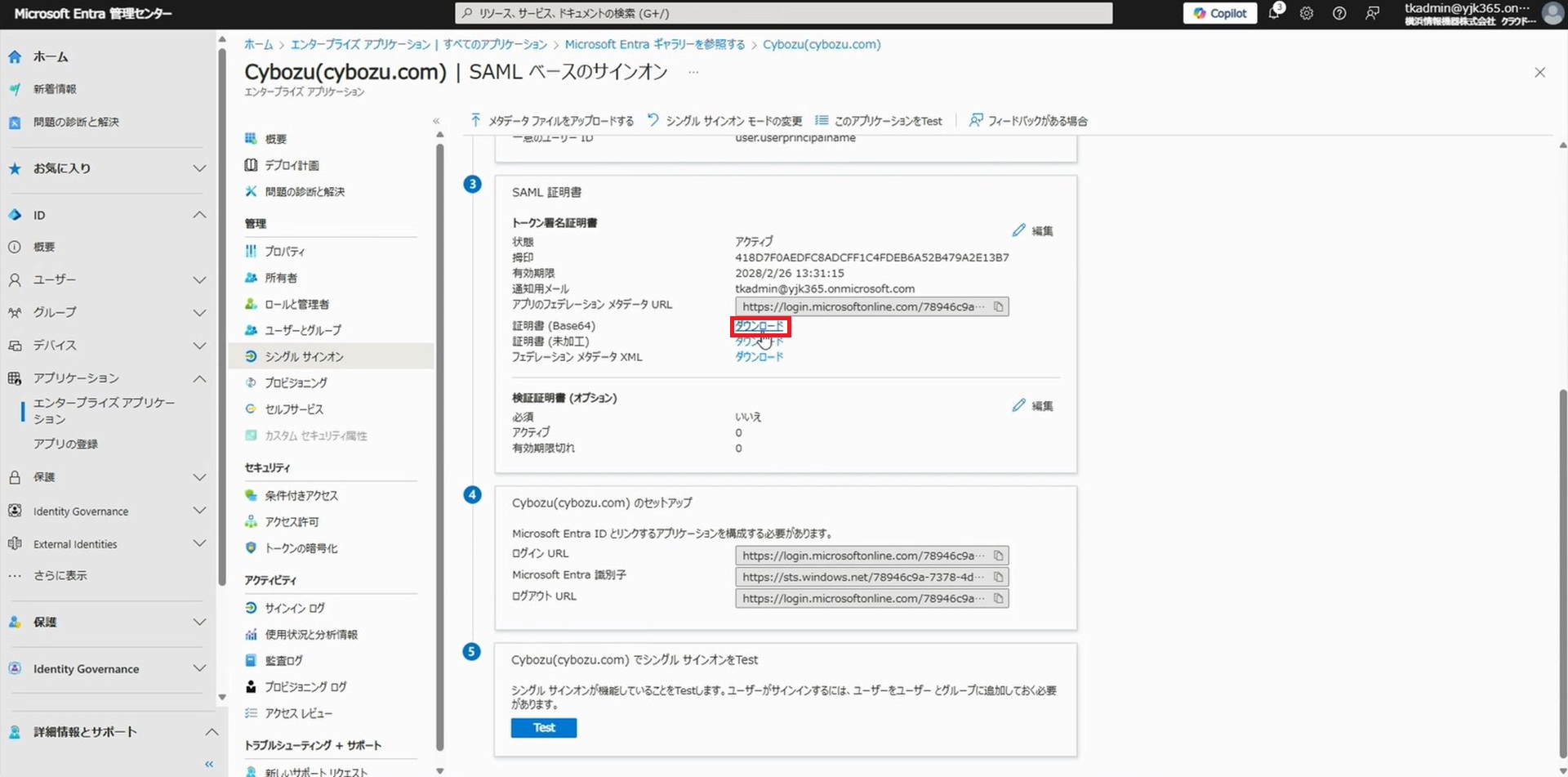
Task: Click さらに表示 to show more
Action: (x=60, y=575)
